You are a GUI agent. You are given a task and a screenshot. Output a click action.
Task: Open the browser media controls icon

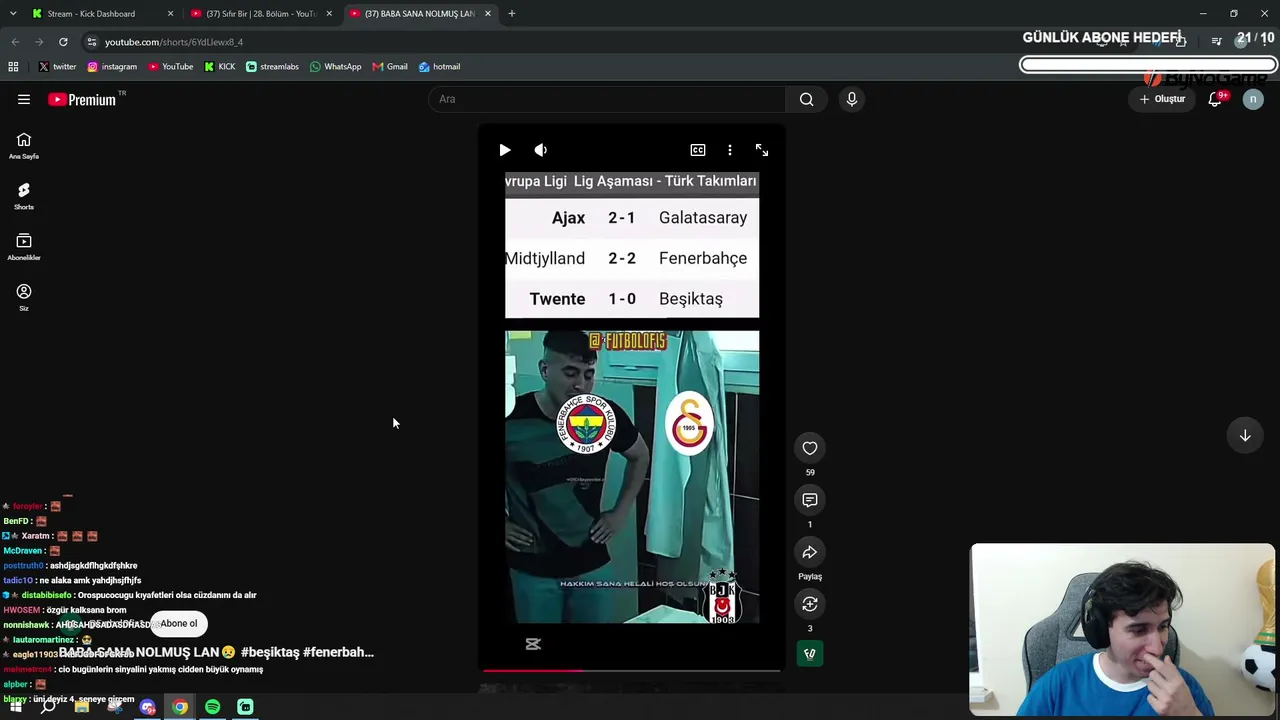coord(1216,42)
